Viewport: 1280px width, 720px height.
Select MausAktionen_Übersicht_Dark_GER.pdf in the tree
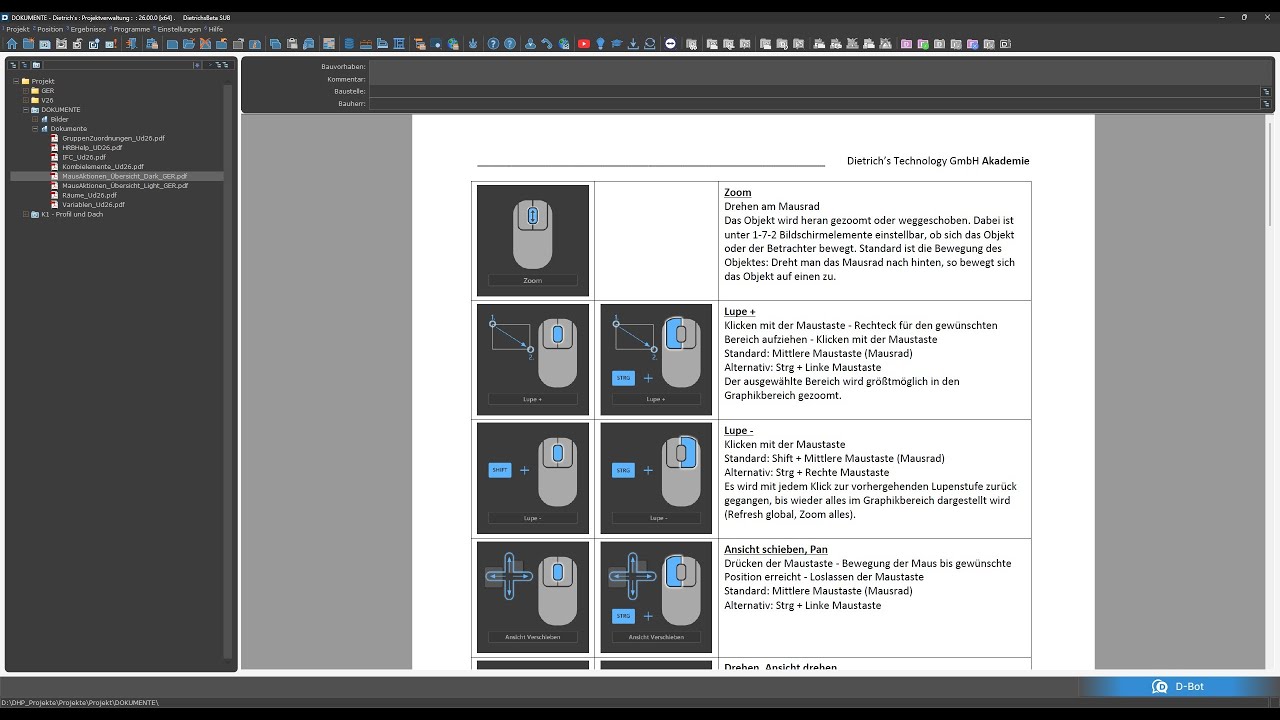tap(124, 176)
